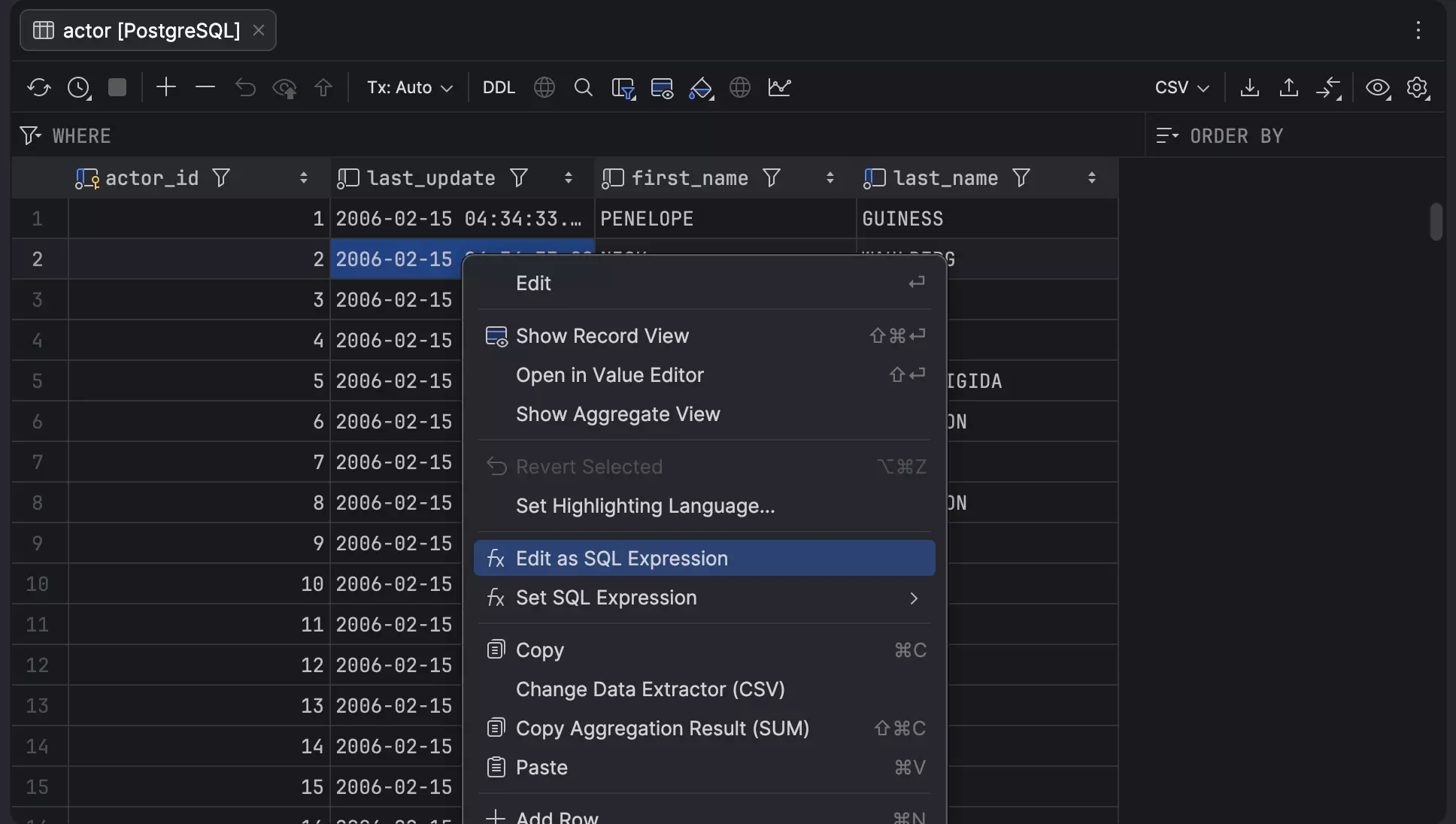Close the actor [PostgreSQL] tab
Screen dimensions: 1456x824
tap(259, 30)
